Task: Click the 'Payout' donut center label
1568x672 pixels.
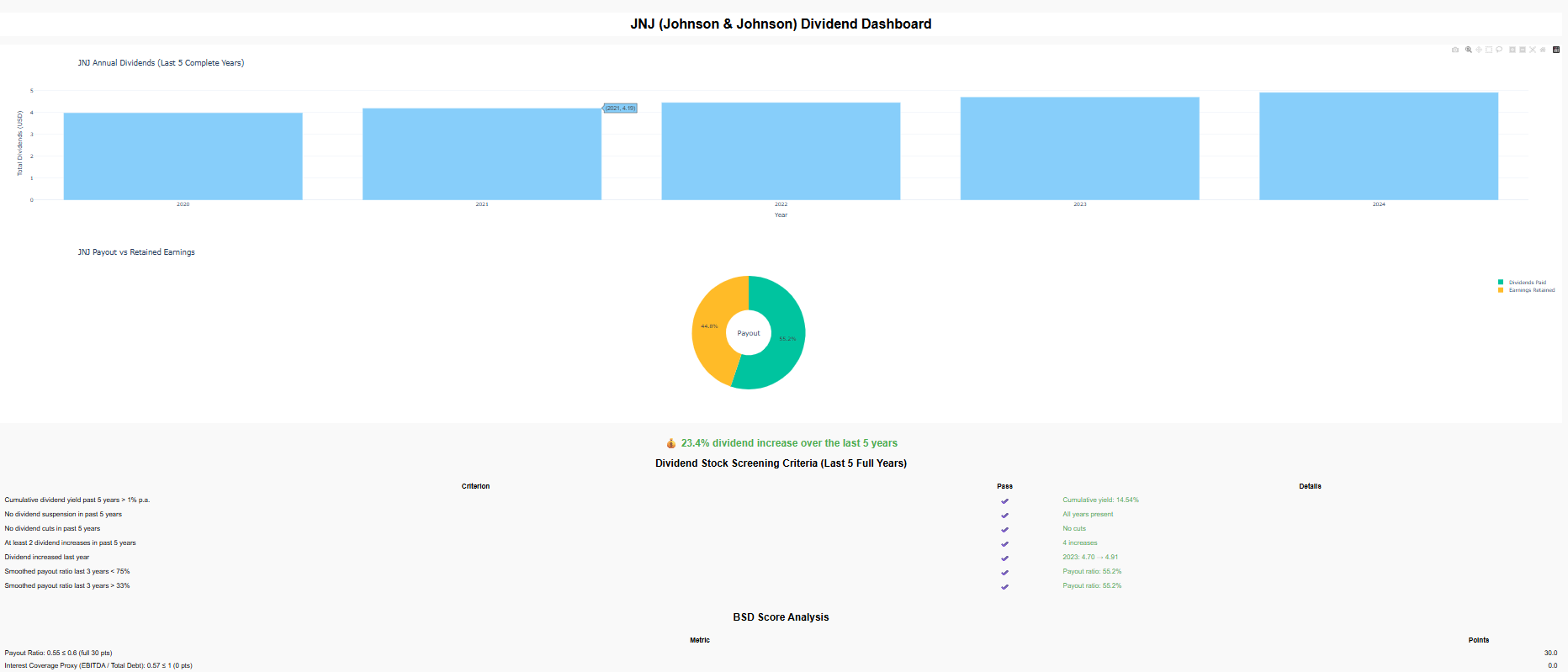Action: (749, 334)
